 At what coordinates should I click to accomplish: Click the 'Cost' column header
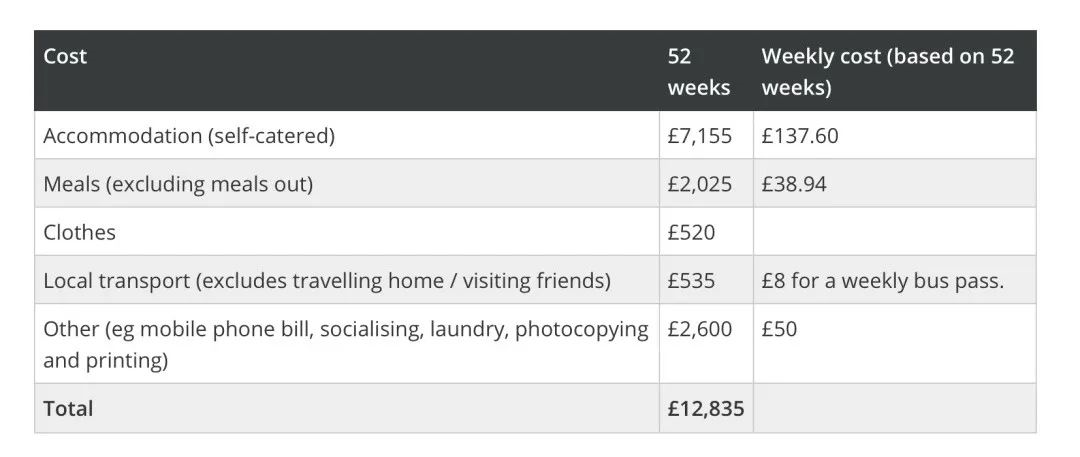point(65,57)
